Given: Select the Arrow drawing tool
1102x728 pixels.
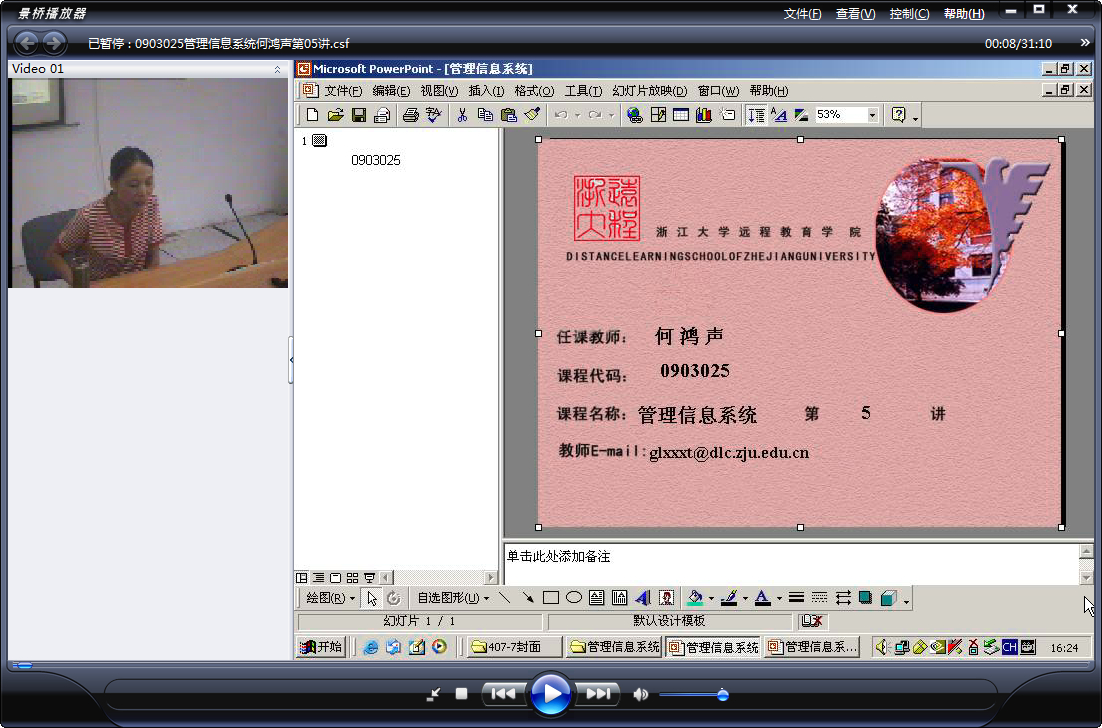Looking at the screenshot, I should 528,598.
